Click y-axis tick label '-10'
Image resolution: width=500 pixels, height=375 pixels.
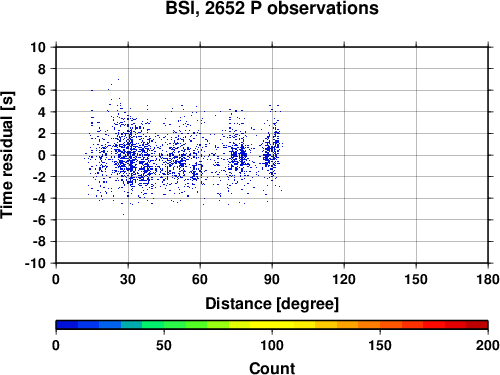35,263
